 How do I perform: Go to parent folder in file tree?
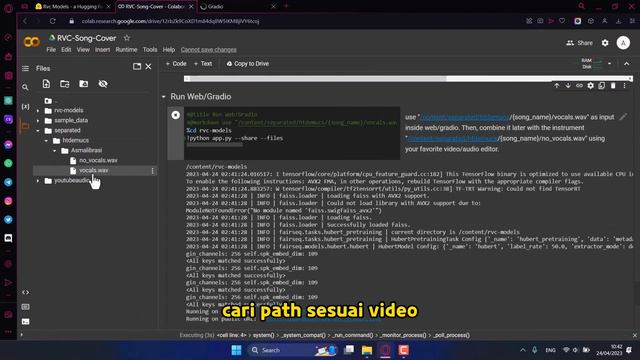(x=48, y=101)
